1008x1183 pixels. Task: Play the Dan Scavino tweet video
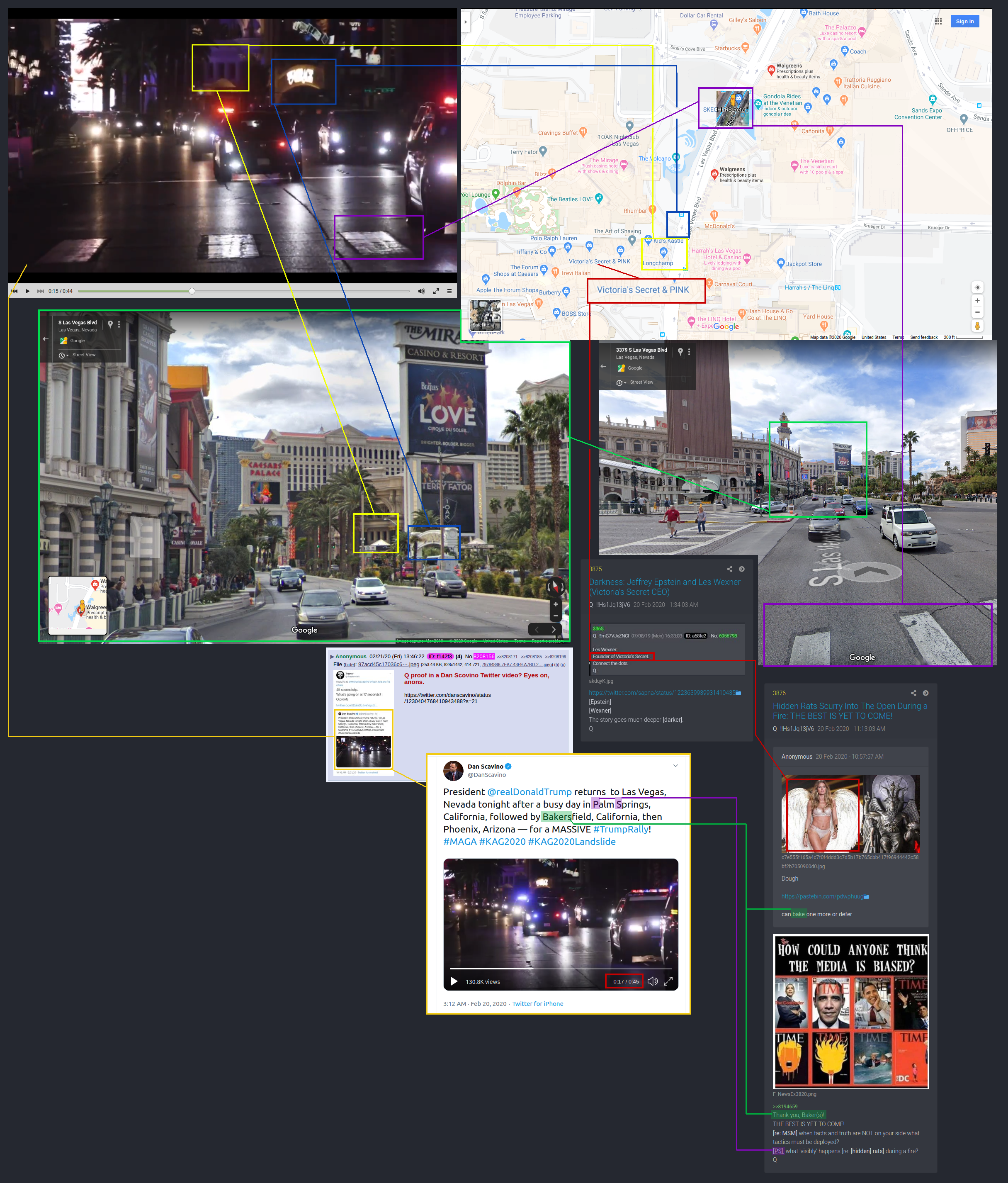(x=454, y=981)
